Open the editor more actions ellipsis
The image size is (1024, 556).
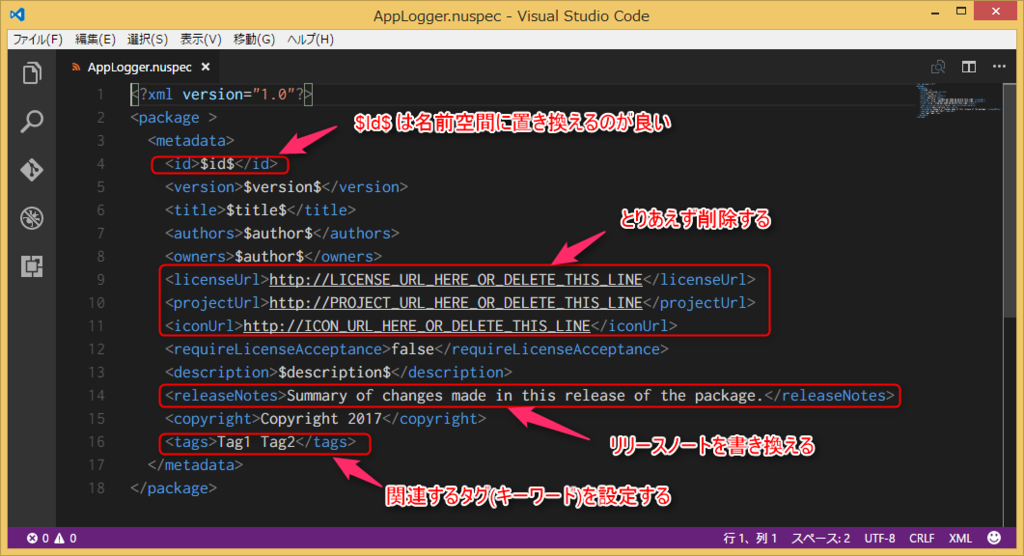point(999,67)
